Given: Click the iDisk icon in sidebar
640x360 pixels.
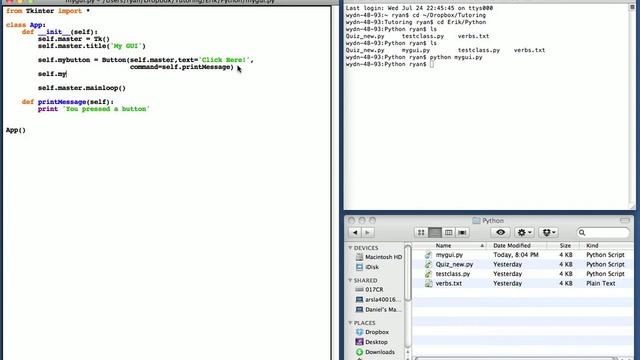Looking at the screenshot, I should (x=359, y=267).
